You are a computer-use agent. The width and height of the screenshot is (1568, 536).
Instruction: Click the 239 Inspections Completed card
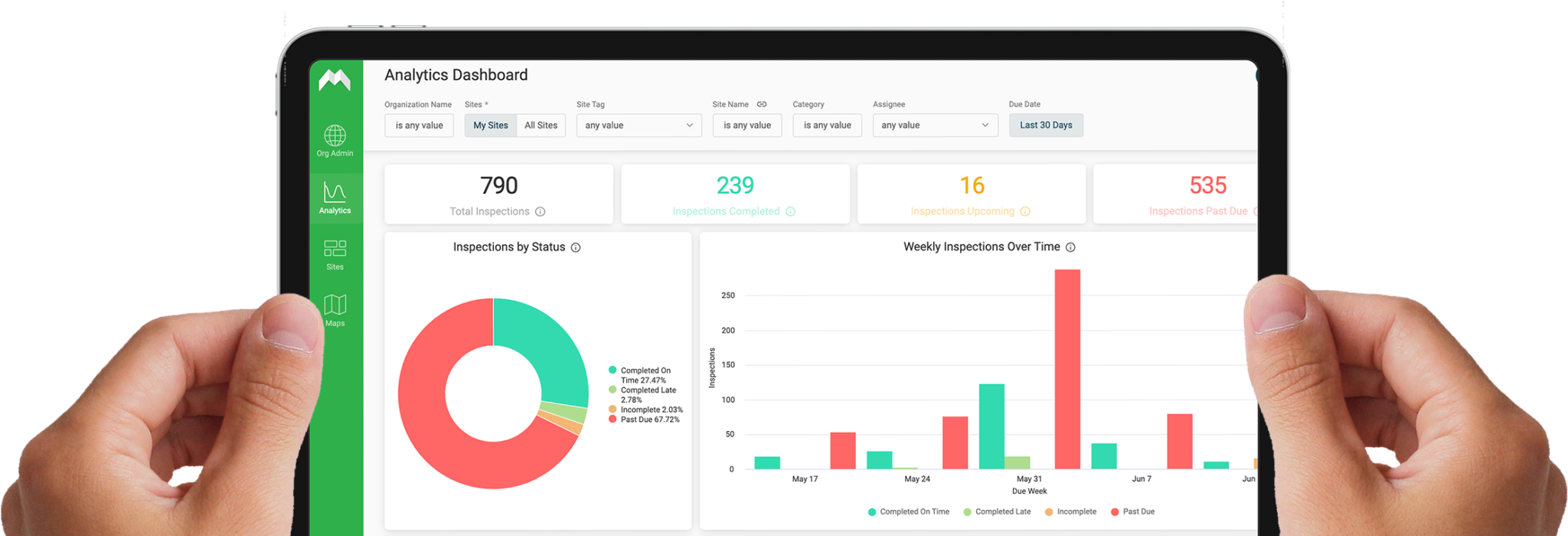click(x=735, y=194)
